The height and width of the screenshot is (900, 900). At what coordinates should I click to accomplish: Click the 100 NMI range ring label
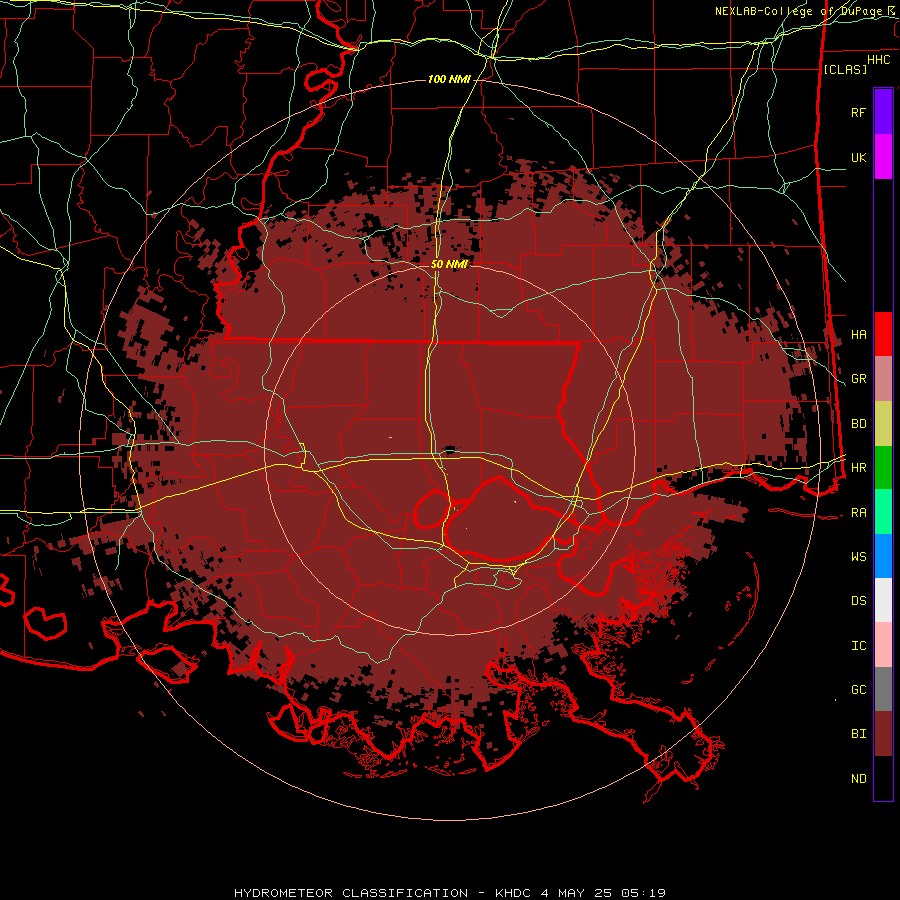coord(449,79)
